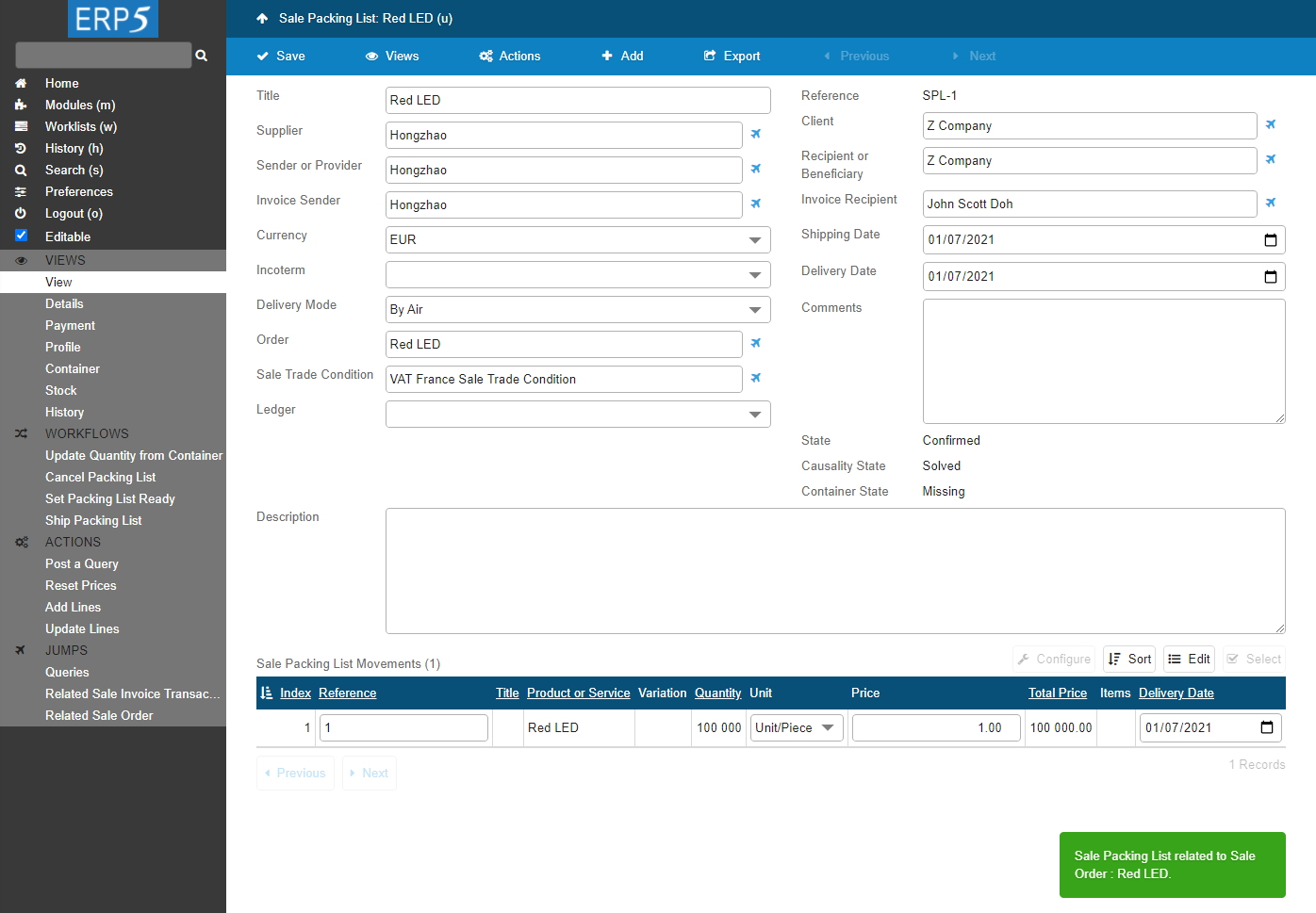Sort by Product or Service column
Image resolution: width=1316 pixels, height=913 pixels.
click(x=579, y=693)
